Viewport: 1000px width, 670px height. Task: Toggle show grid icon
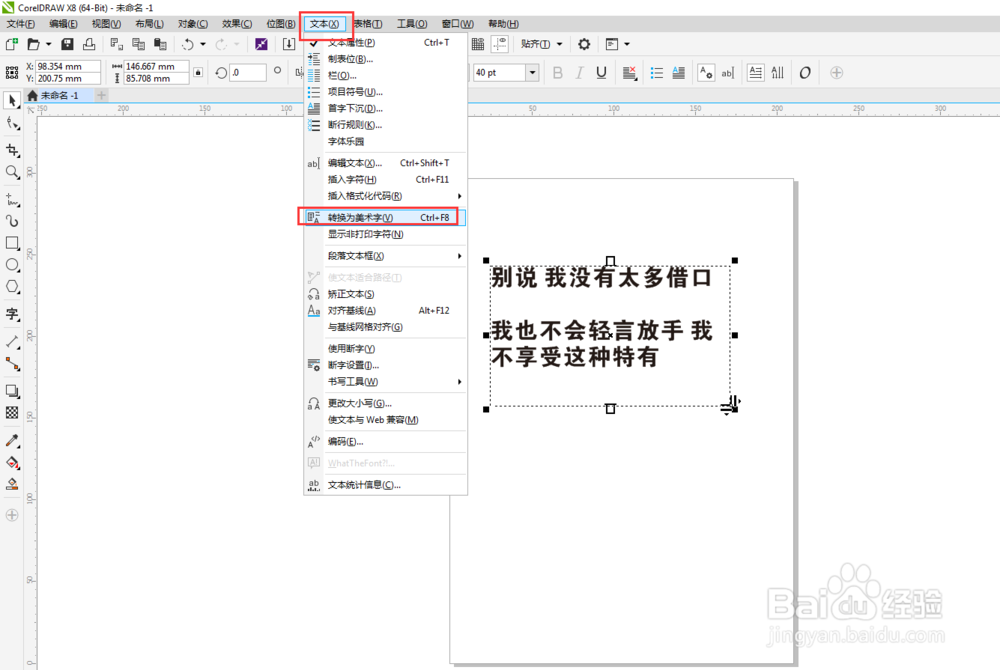pyautogui.click(x=478, y=44)
